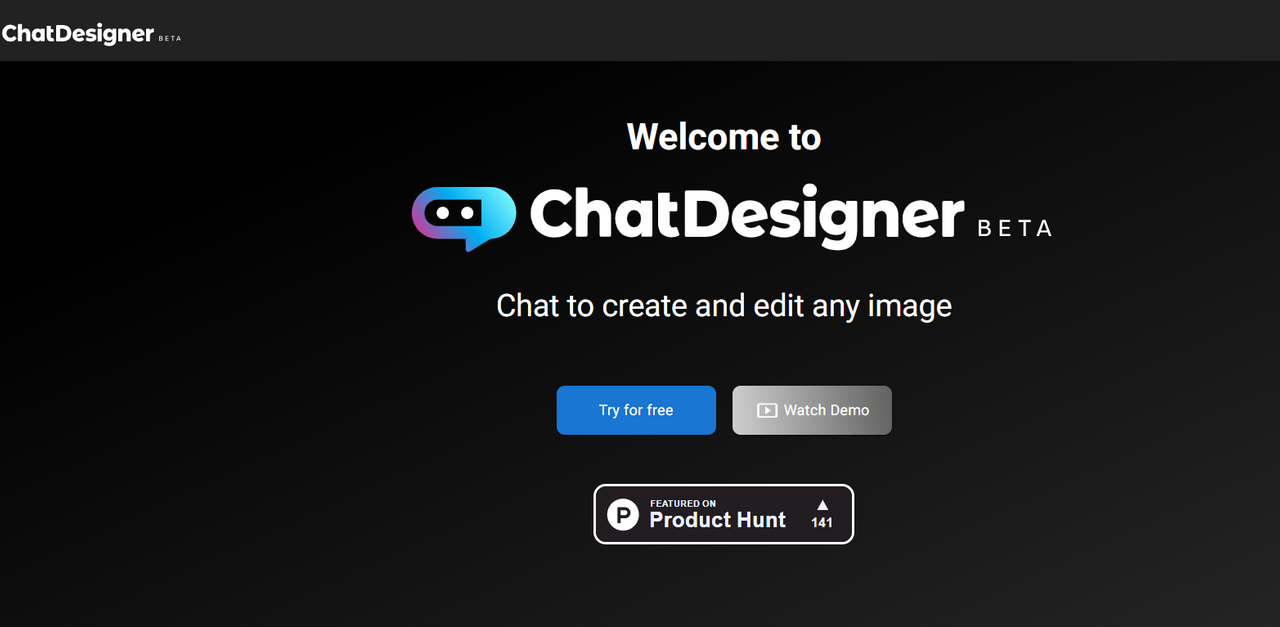
Task: Click the Product Hunt circular P icon
Action: click(x=623, y=515)
